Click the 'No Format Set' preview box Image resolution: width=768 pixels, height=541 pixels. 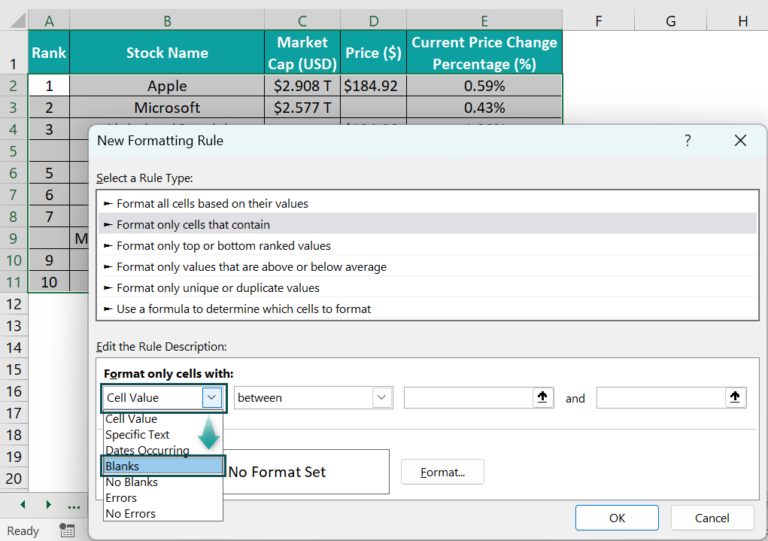(307, 471)
